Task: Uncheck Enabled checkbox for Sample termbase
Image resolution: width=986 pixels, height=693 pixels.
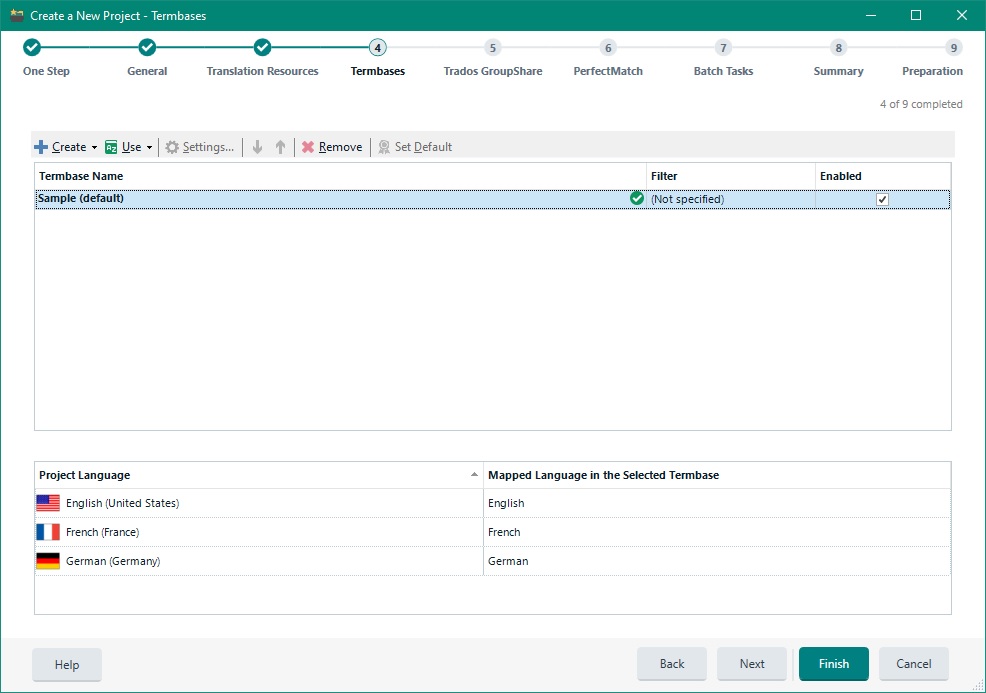Action: click(882, 199)
